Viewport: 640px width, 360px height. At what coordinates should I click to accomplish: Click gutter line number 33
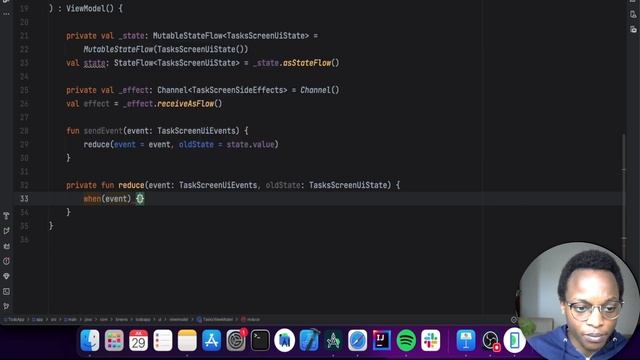point(24,199)
